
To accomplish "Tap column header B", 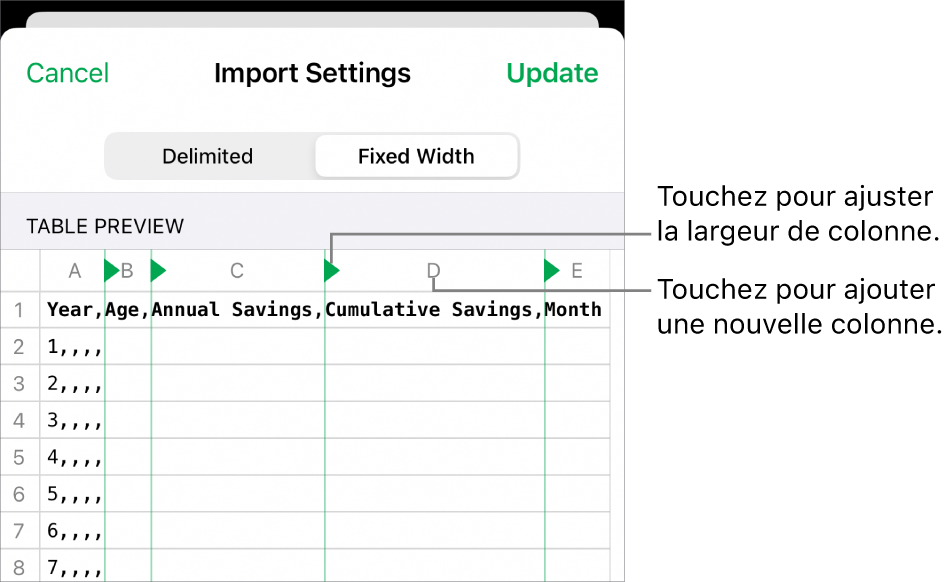I will pyautogui.click(x=128, y=270).
